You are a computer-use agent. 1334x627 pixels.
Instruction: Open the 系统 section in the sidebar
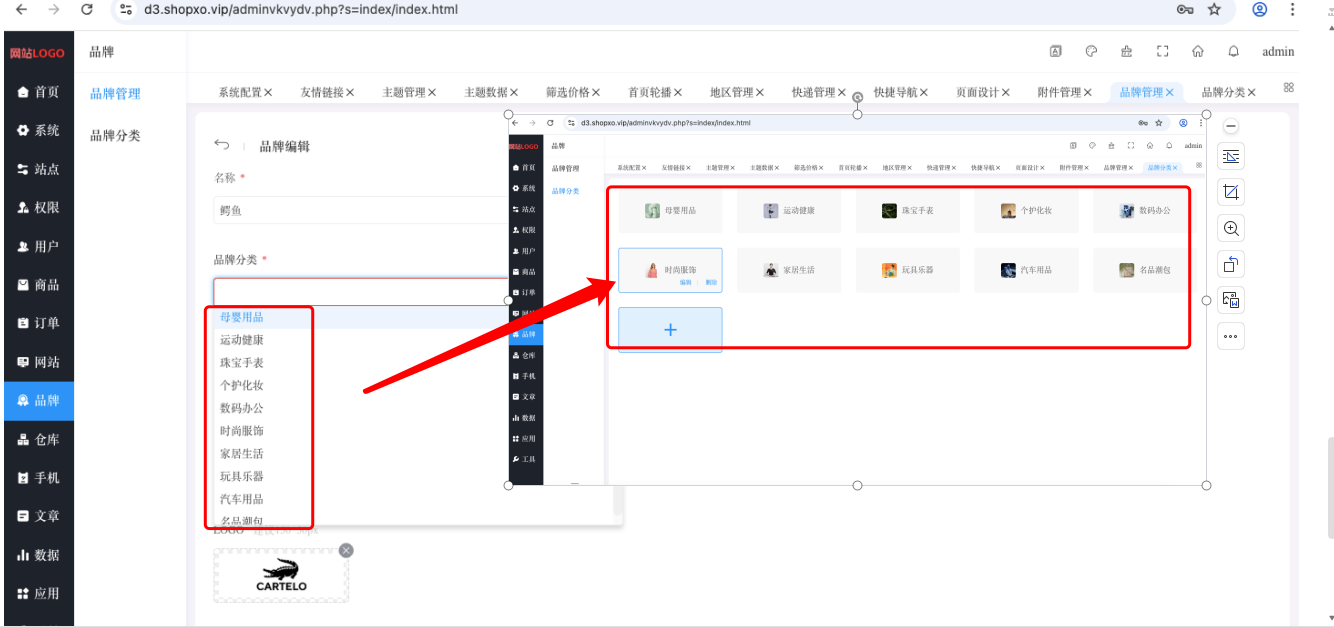coord(37,130)
